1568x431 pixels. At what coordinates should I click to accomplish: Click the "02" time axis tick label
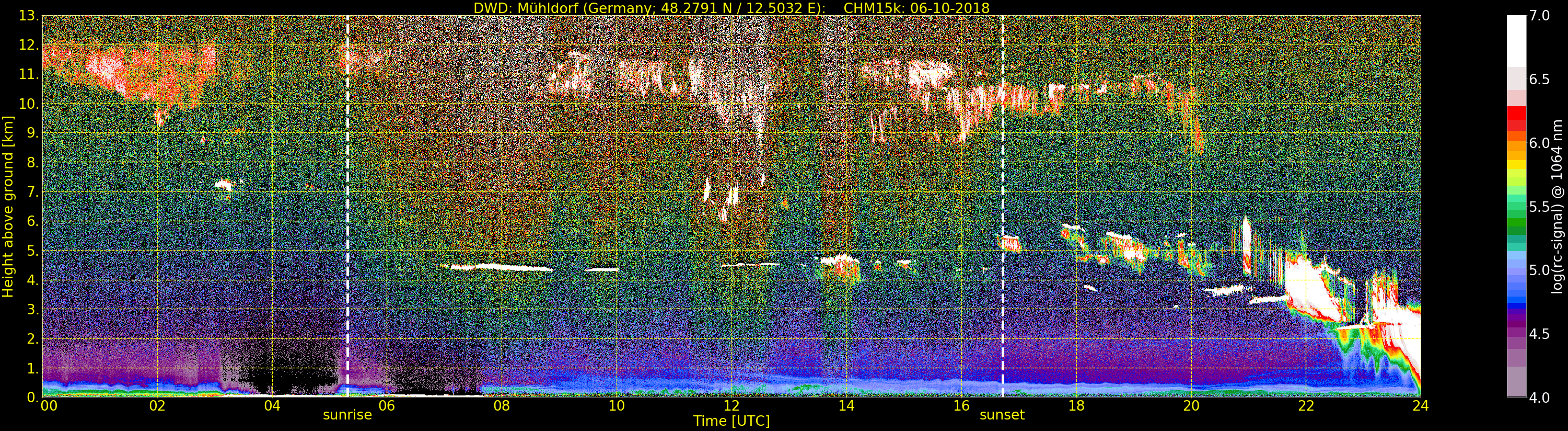point(157,406)
